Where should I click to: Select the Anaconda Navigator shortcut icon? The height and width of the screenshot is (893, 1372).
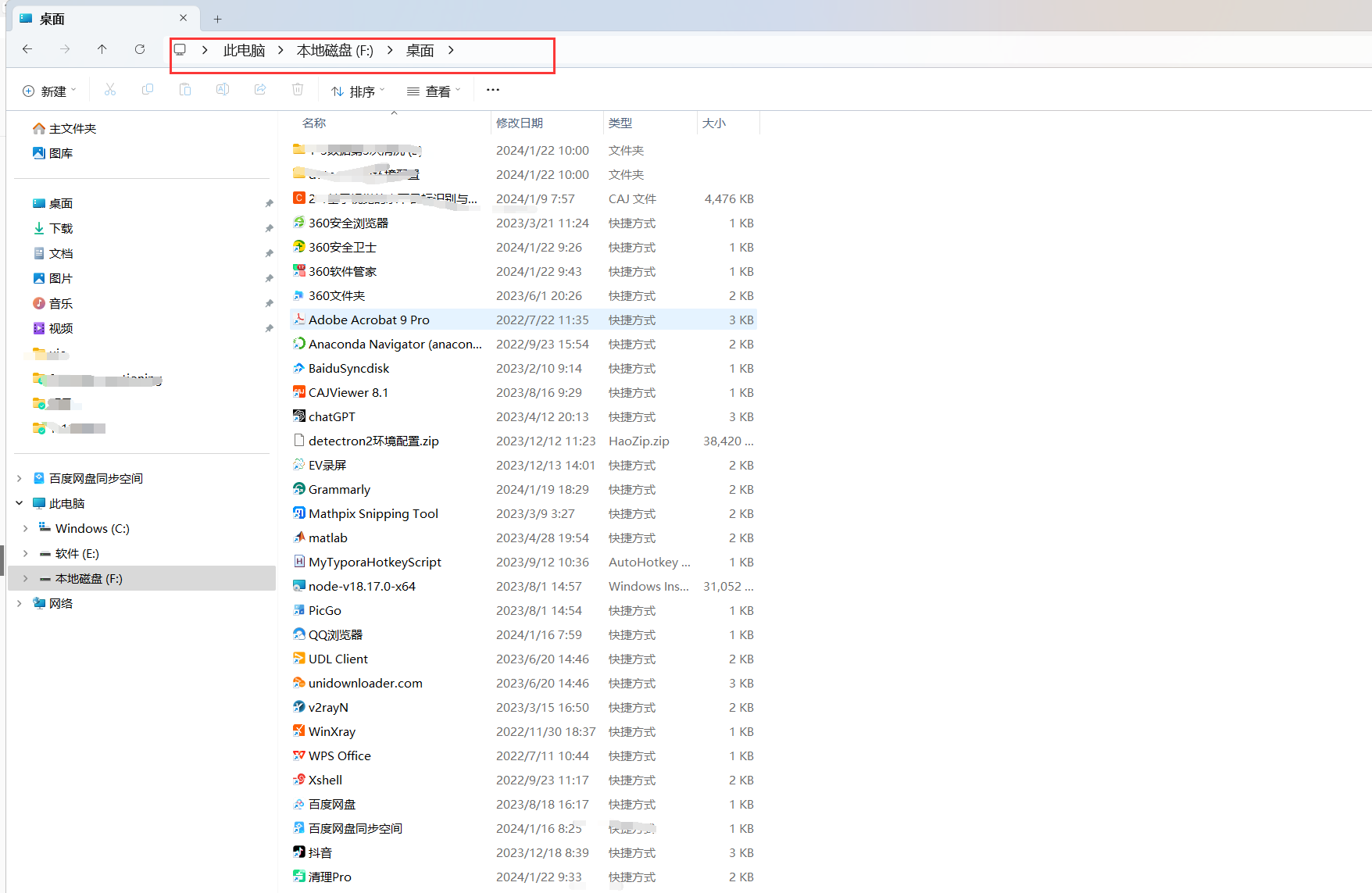coord(298,343)
